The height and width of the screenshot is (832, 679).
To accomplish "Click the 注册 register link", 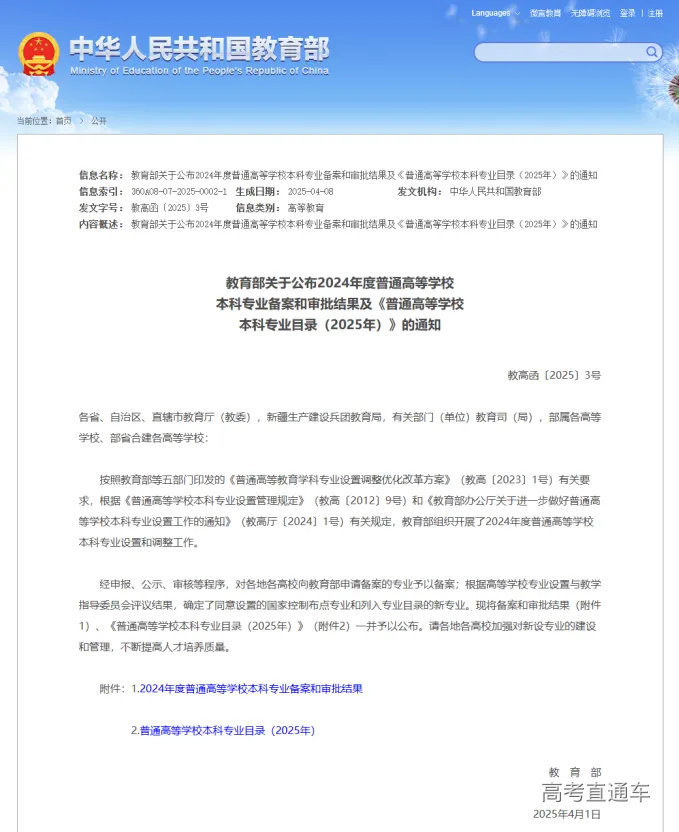I will 655,13.
